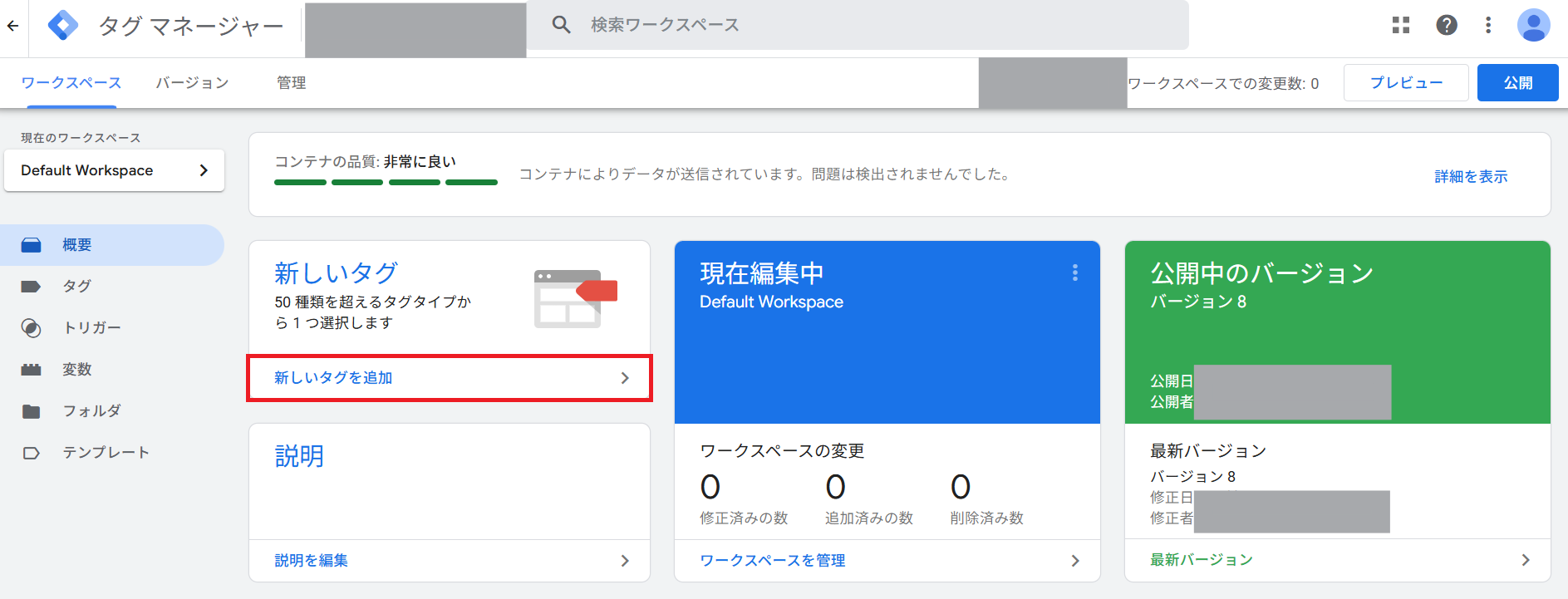The image size is (1568, 599).
Task: Click the 現在編集中 heading
Action: pyautogui.click(x=762, y=272)
